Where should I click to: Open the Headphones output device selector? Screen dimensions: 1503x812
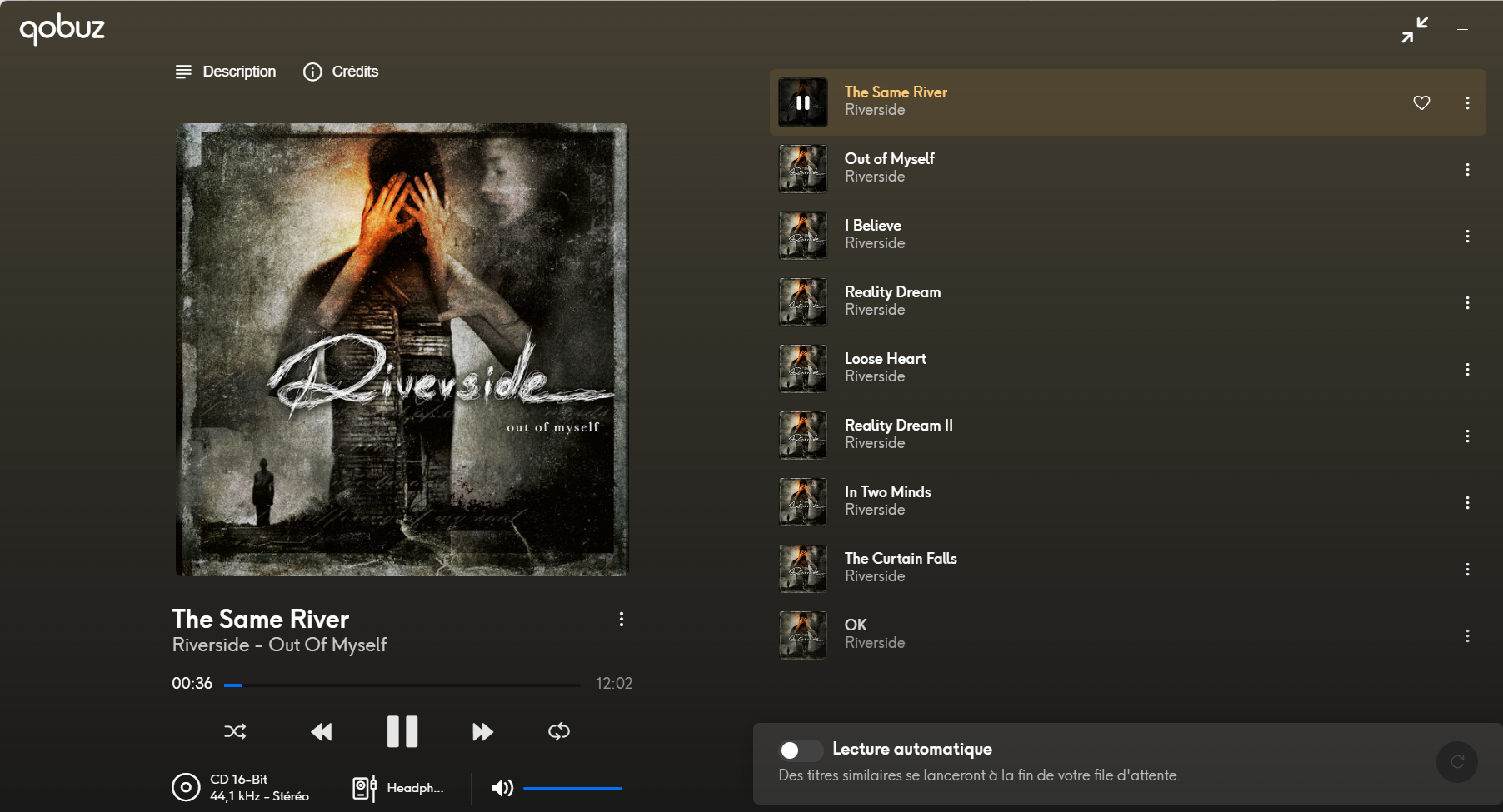pyautogui.click(x=398, y=788)
